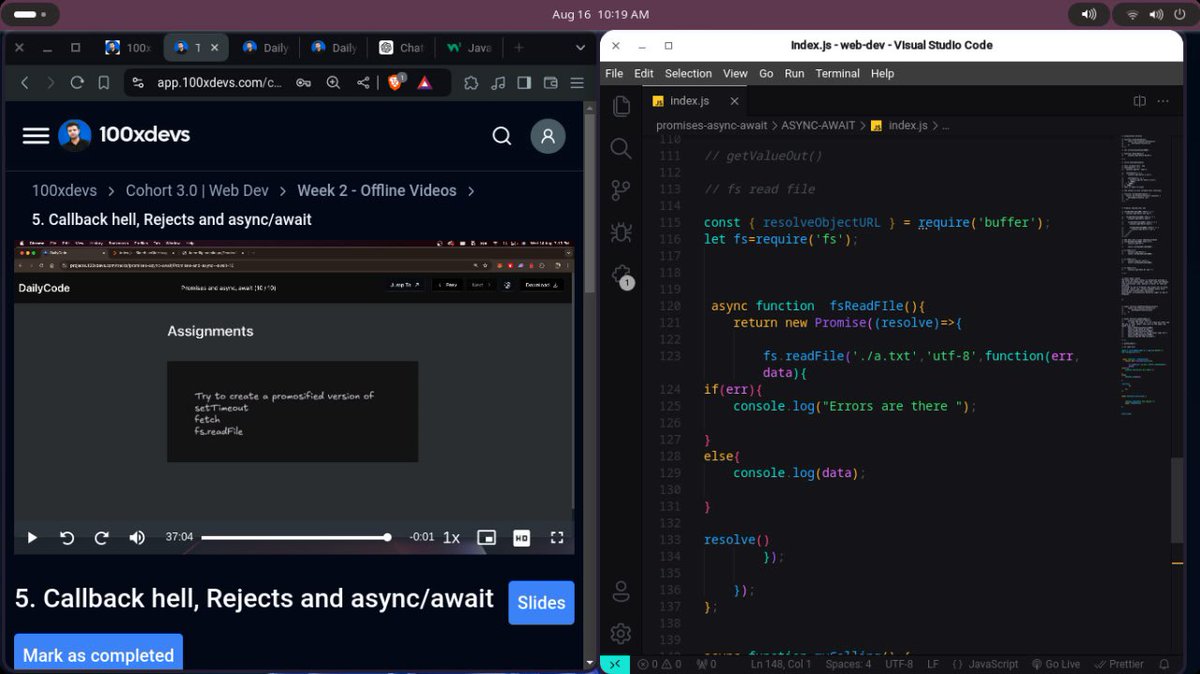Click split editor right icon
The width and height of the screenshot is (1200, 674).
1139,101
